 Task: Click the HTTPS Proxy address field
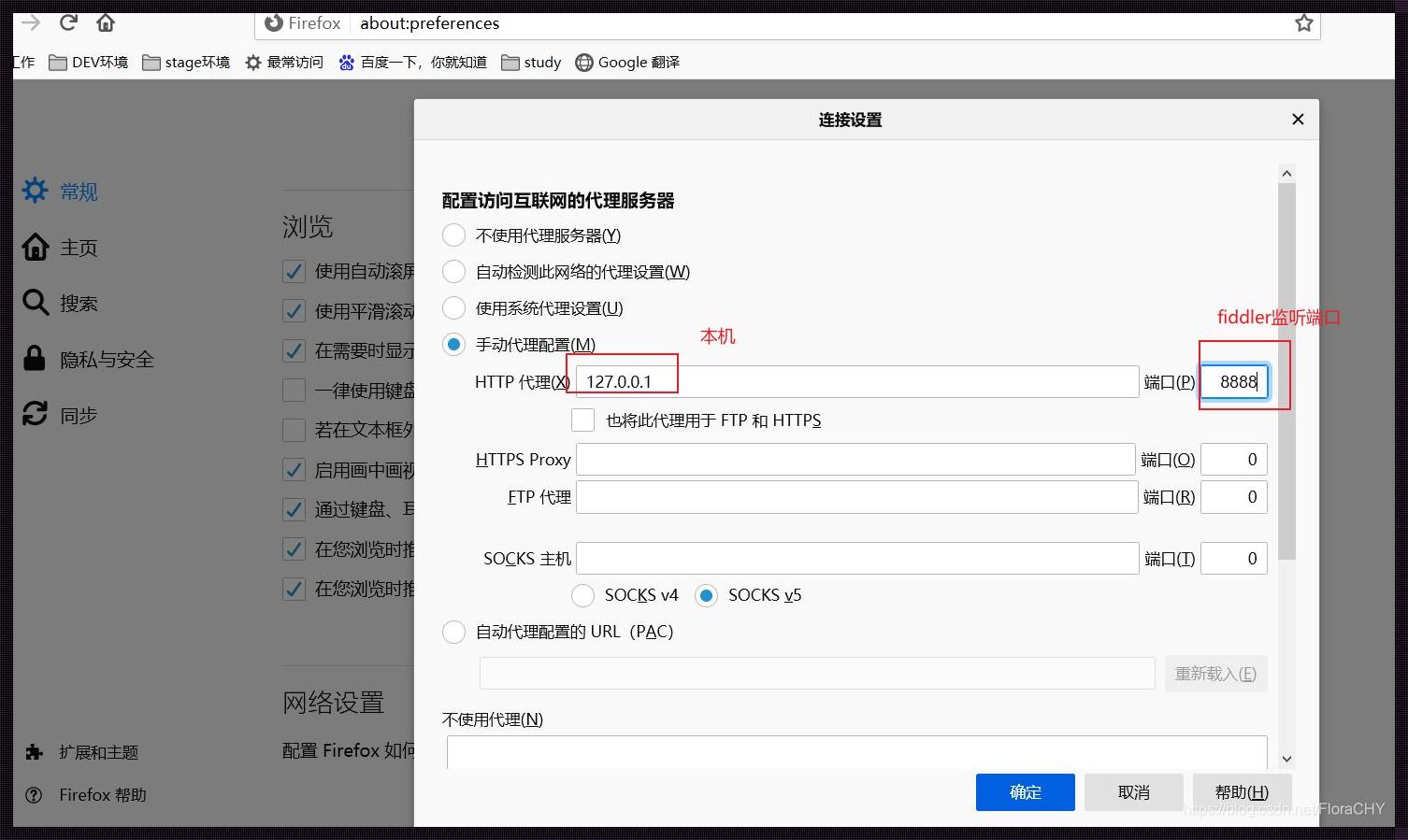click(x=855, y=460)
